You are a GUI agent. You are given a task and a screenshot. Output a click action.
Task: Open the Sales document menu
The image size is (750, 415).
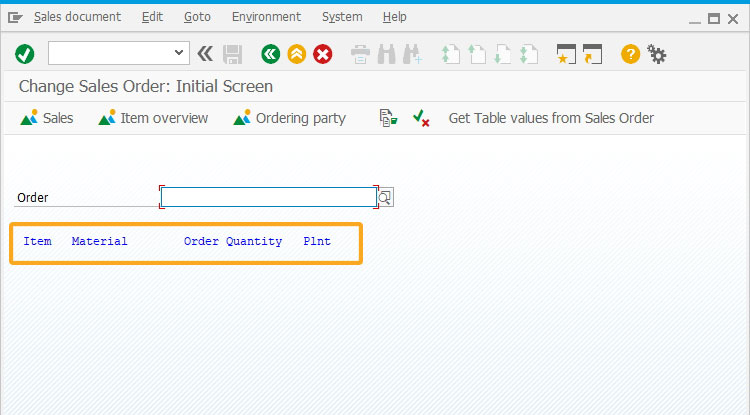click(x=77, y=17)
